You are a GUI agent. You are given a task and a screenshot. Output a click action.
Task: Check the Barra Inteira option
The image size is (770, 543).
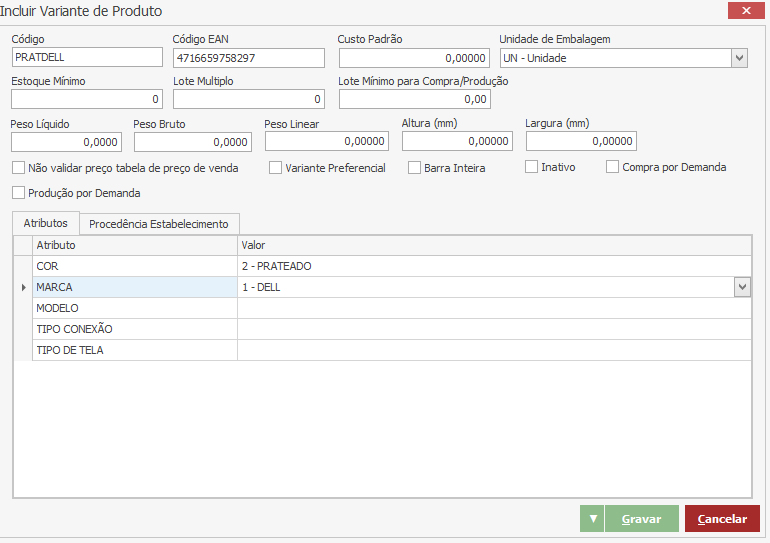click(x=415, y=168)
